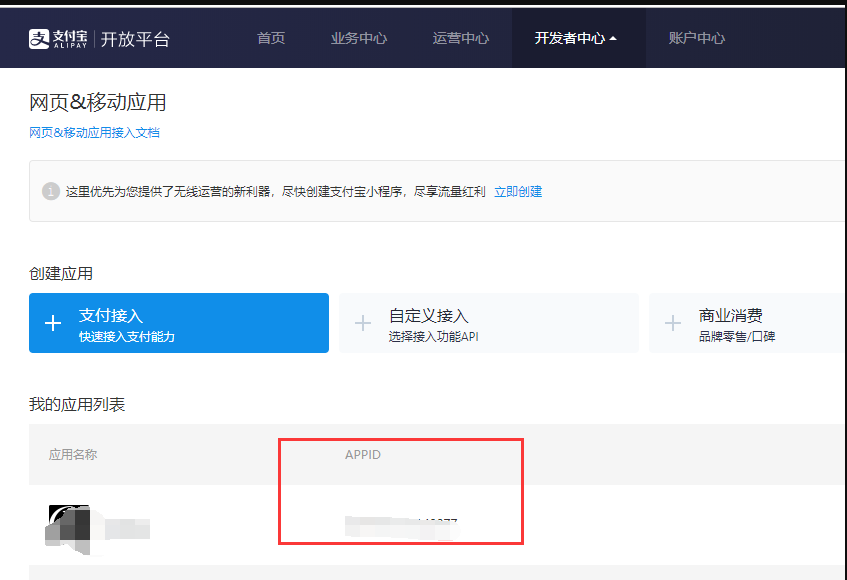Click the info icon in the notice banner
Screen dimensions: 847x580
51,191
